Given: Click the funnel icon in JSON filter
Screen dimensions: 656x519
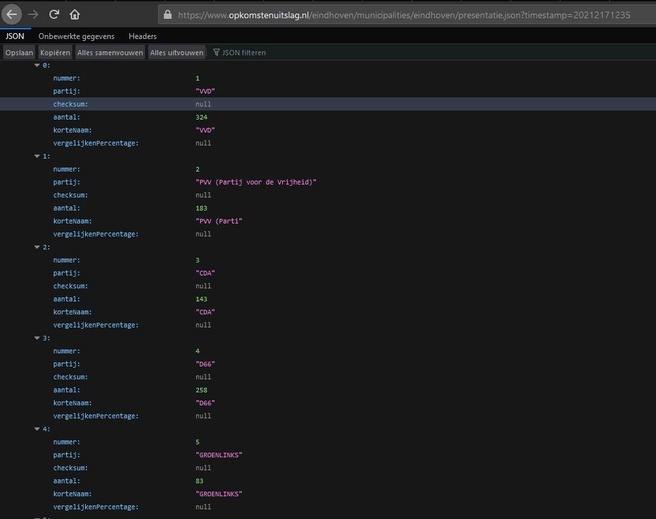Looking at the screenshot, I should [216, 52].
